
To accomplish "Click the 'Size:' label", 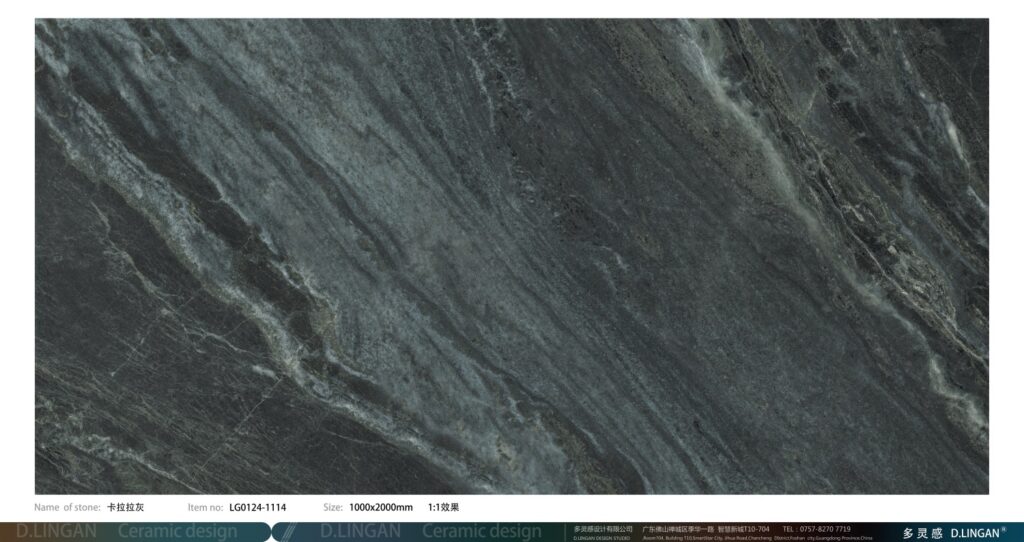I will click(x=333, y=508).
